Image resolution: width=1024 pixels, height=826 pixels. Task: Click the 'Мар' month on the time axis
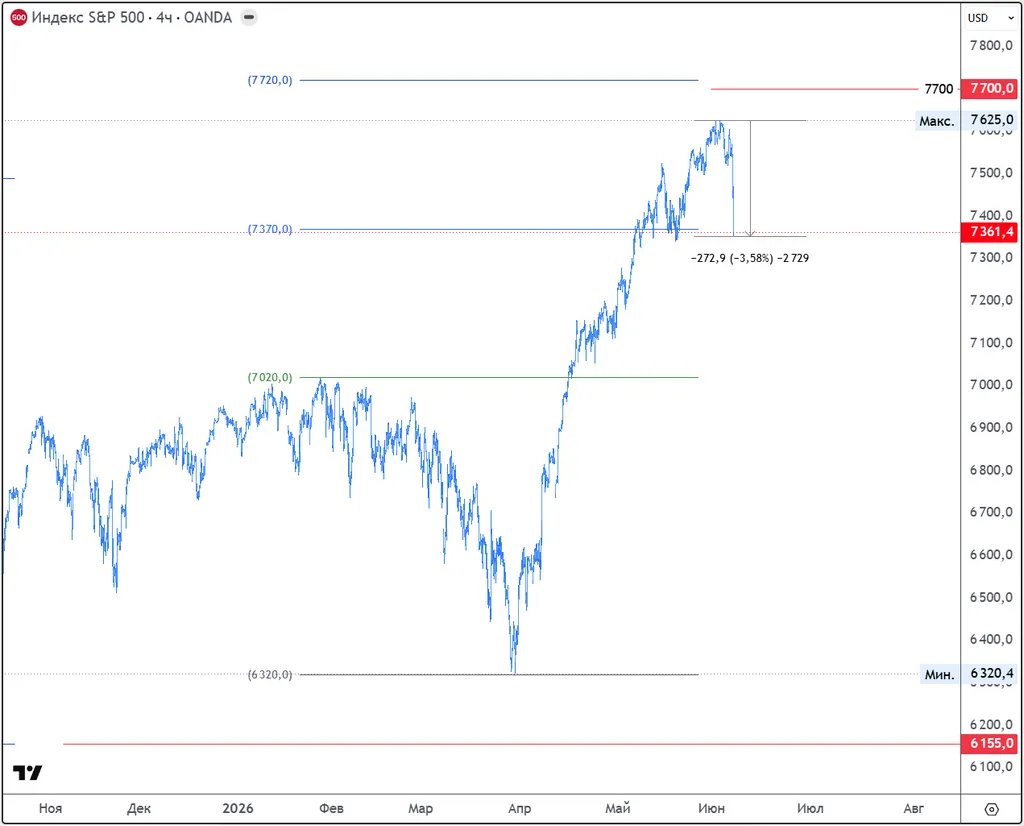tap(421, 808)
